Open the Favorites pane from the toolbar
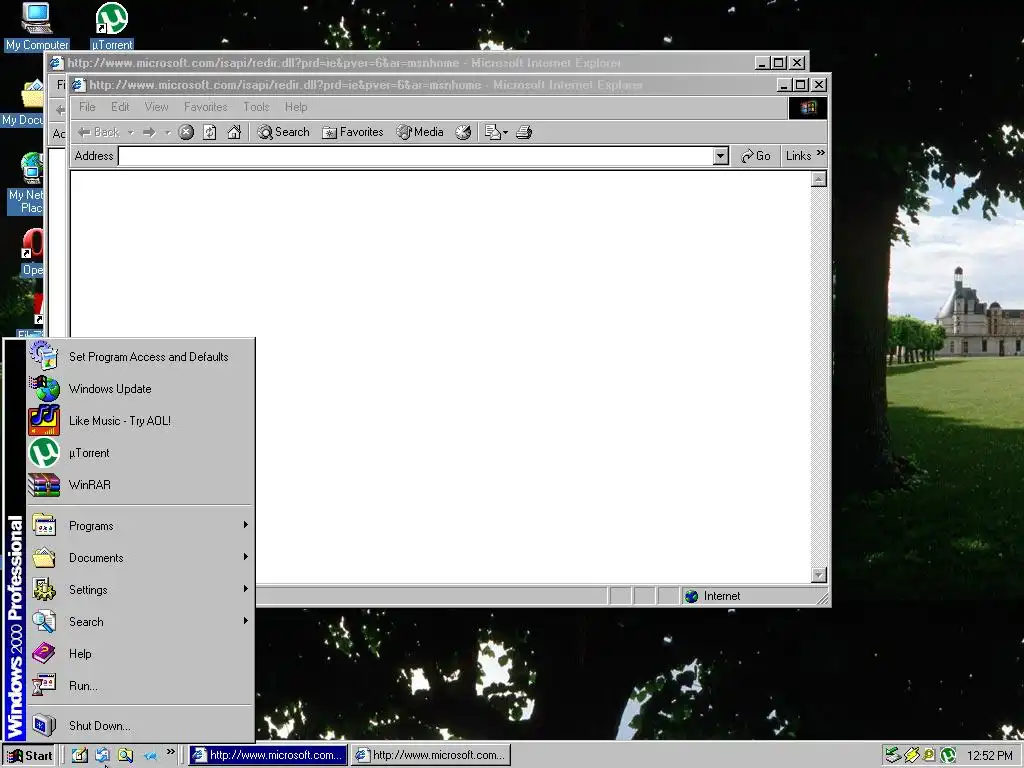Viewport: 1024px width, 768px height. (352, 132)
